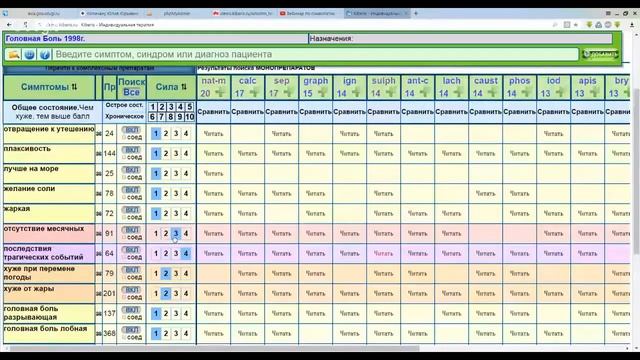
Task: Remove symptom хуже от жары with its delete icon
Action: pyautogui.click(x=98, y=294)
